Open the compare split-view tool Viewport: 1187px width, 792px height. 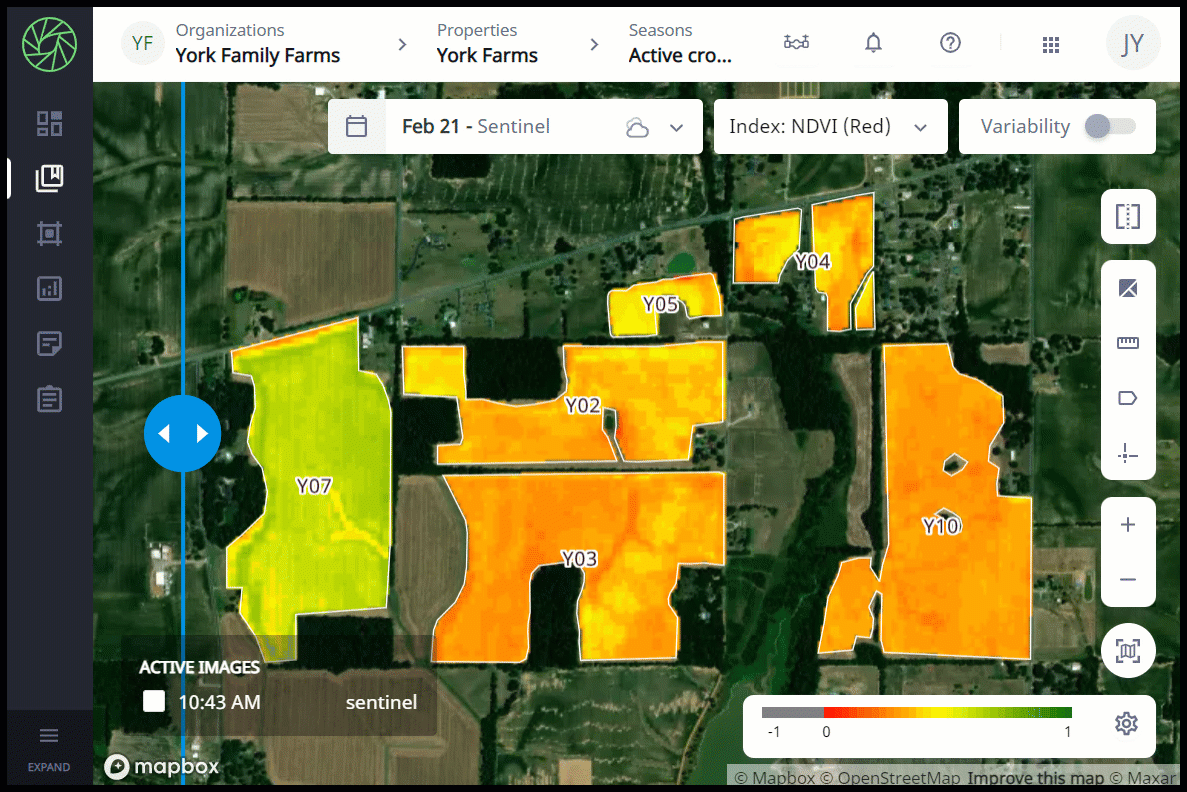[x=1128, y=217]
